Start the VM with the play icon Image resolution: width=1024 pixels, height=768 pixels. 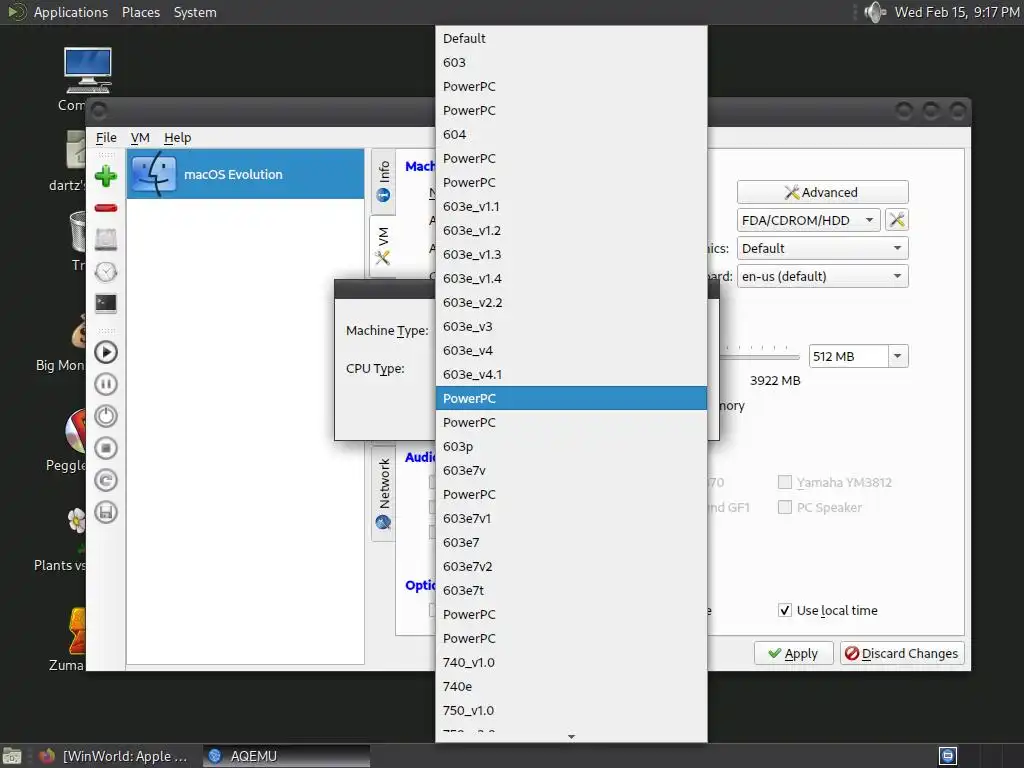pyautogui.click(x=106, y=352)
